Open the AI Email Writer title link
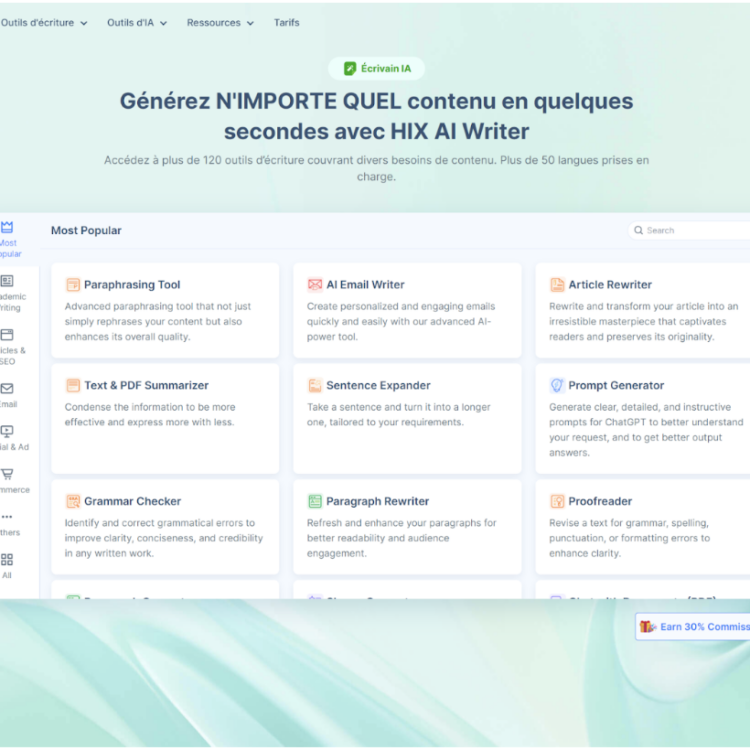Viewport: 750px width, 750px height. tap(365, 285)
